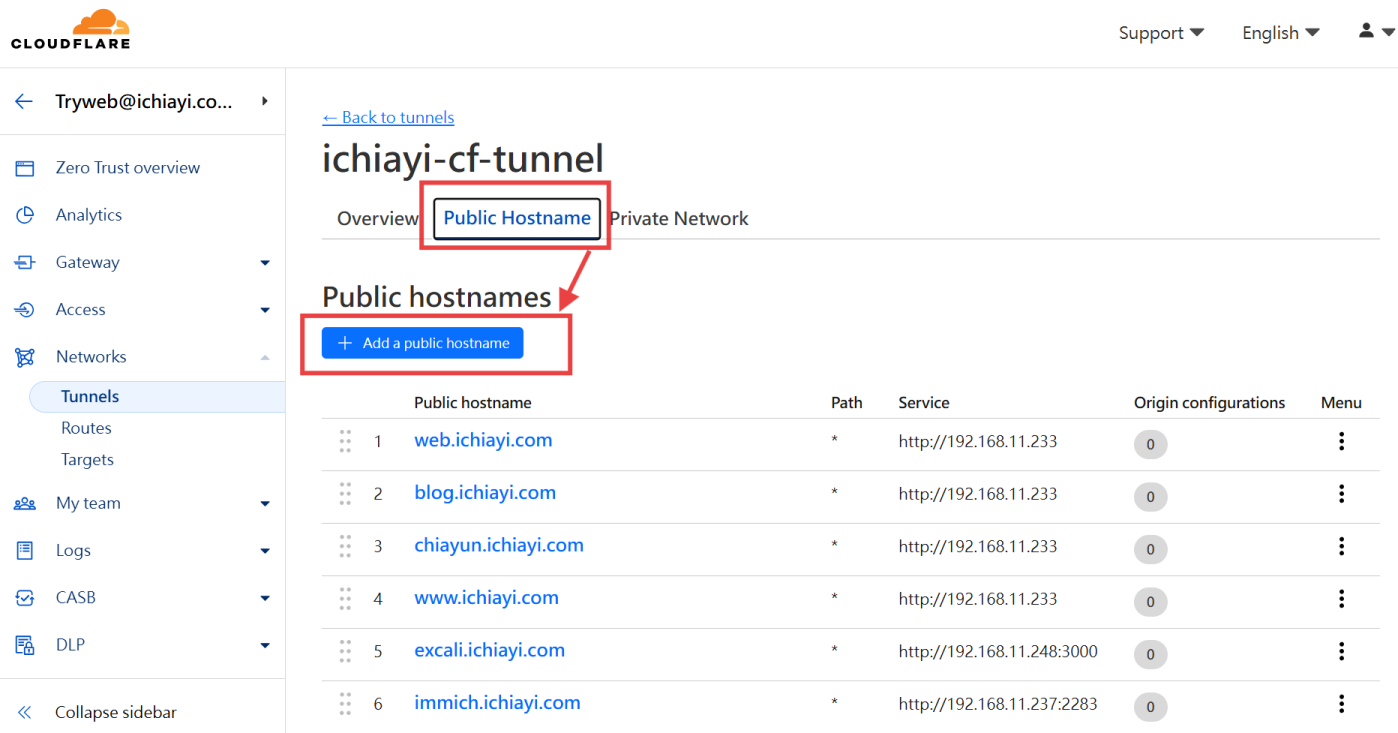Click the Public hostname column header
This screenshot has width=1398, height=733.
pos(473,403)
